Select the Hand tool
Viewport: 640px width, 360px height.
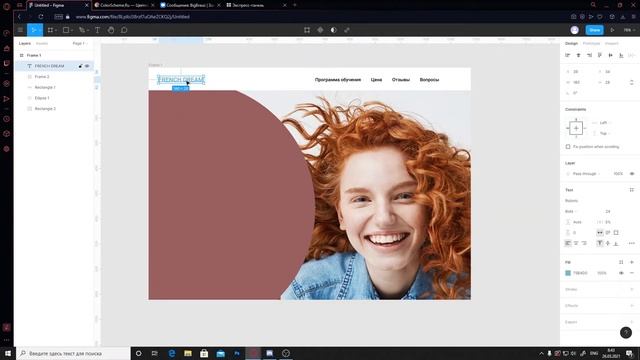pyautogui.click(x=111, y=30)
